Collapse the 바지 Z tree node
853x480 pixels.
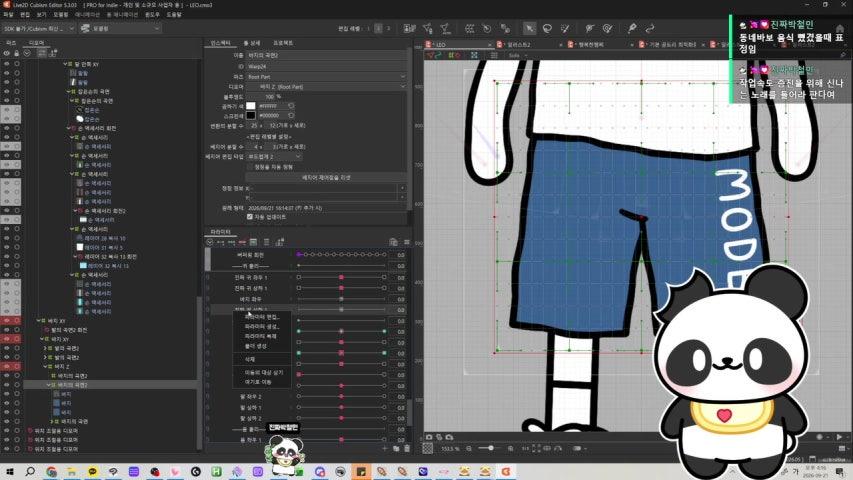tap(45, 366)
